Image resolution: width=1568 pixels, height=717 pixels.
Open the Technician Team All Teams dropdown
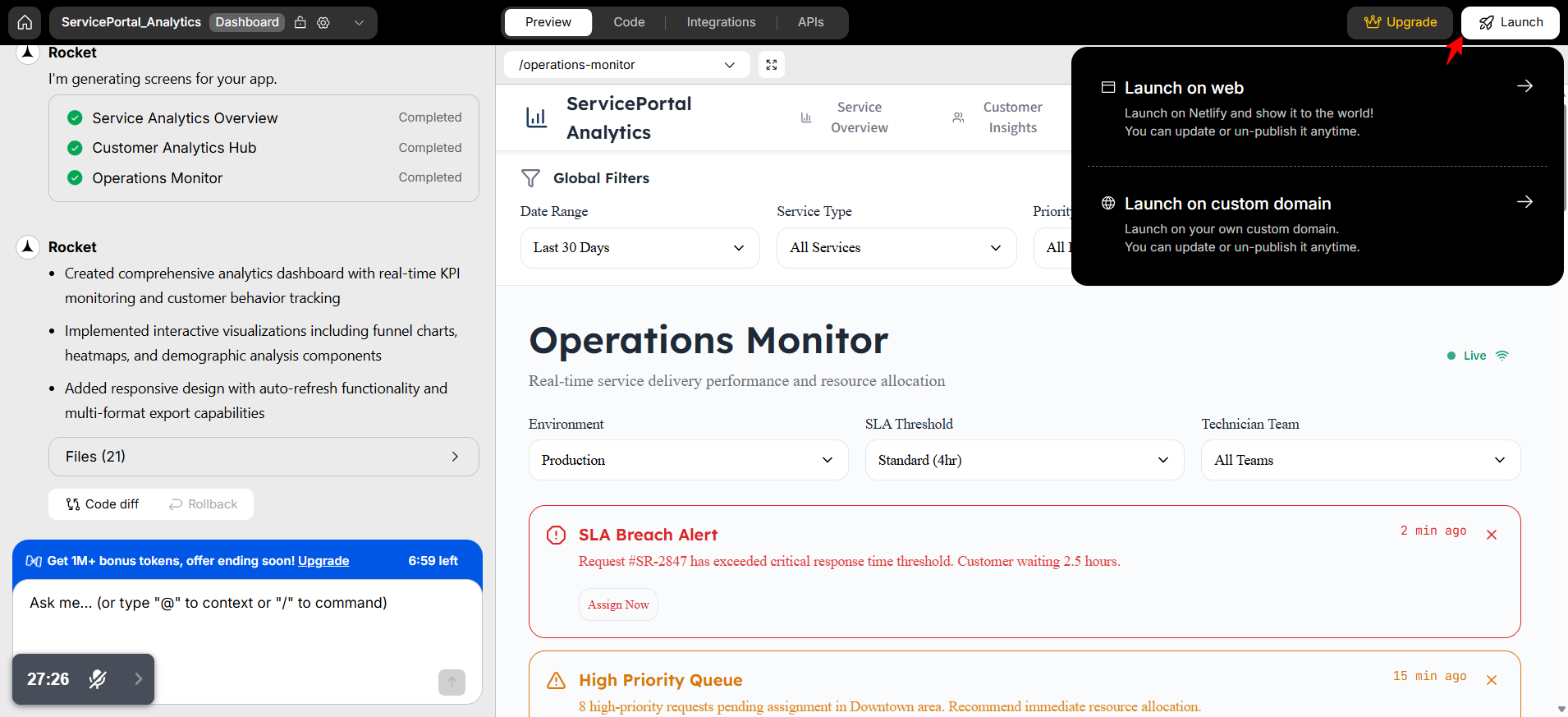click(1360, 460)
